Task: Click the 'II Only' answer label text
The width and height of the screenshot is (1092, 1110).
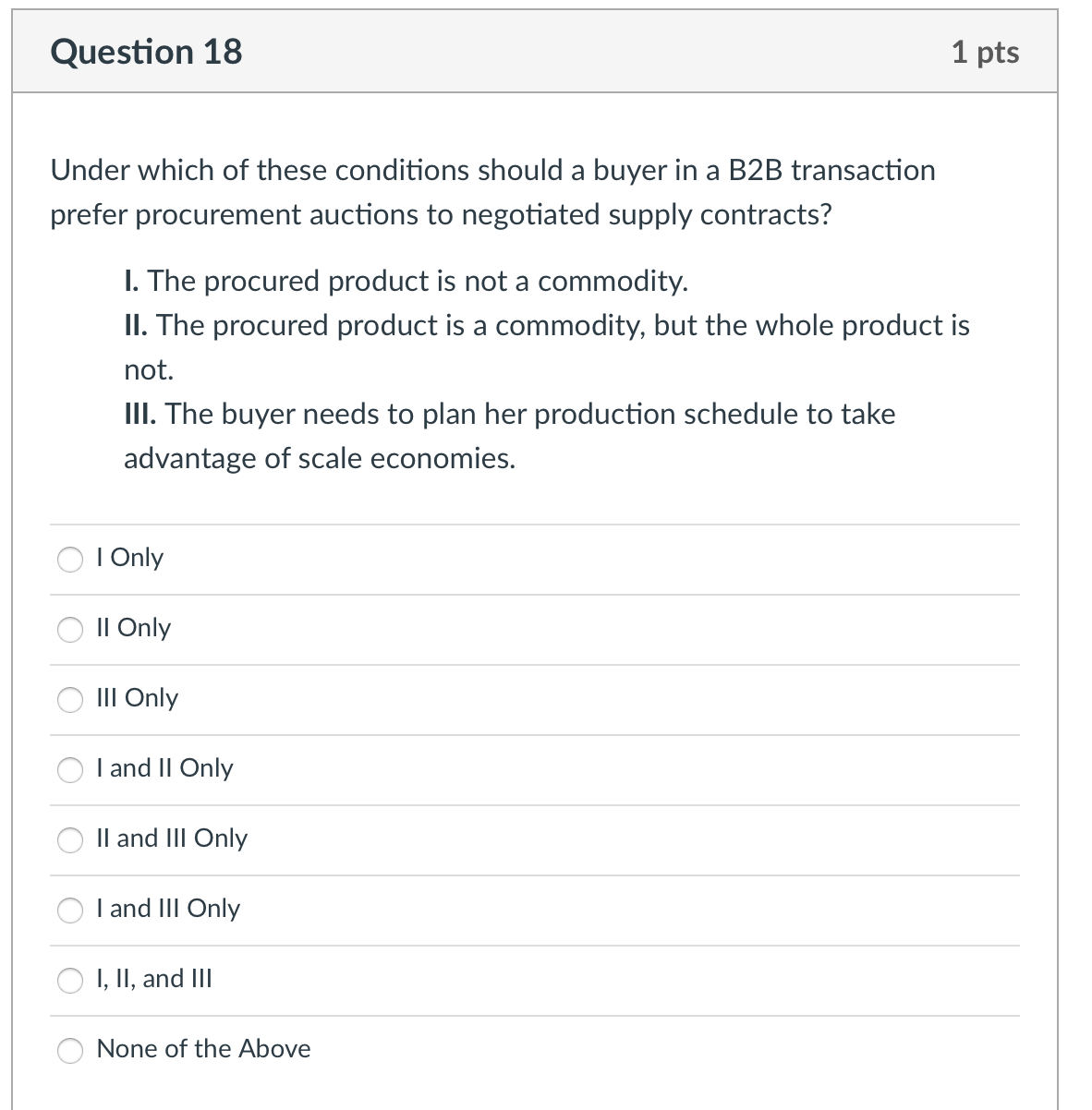Action: pyautogui.click(x=133, y=628)
